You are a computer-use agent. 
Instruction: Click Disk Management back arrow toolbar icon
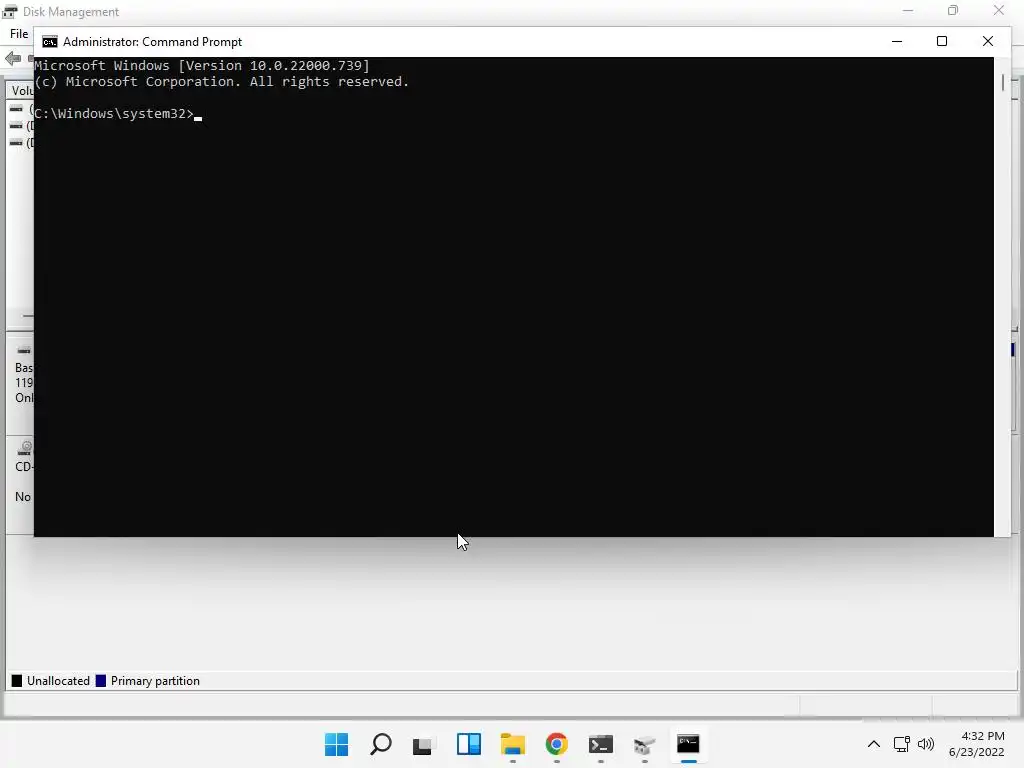[x=12, y=59]
